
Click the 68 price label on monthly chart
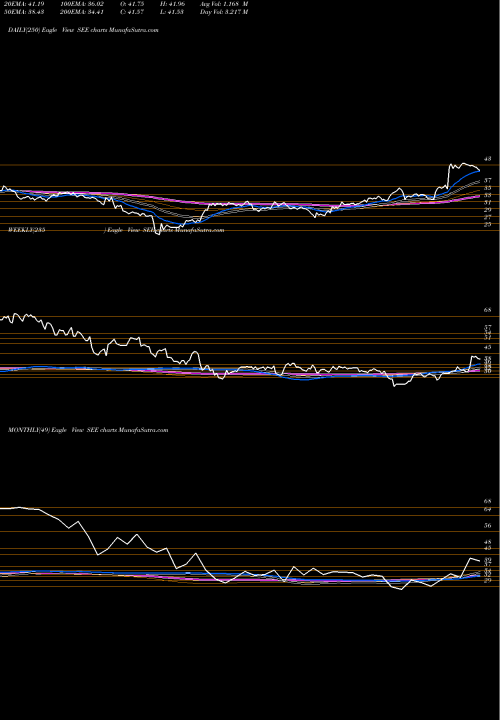[x=488, y=501]
